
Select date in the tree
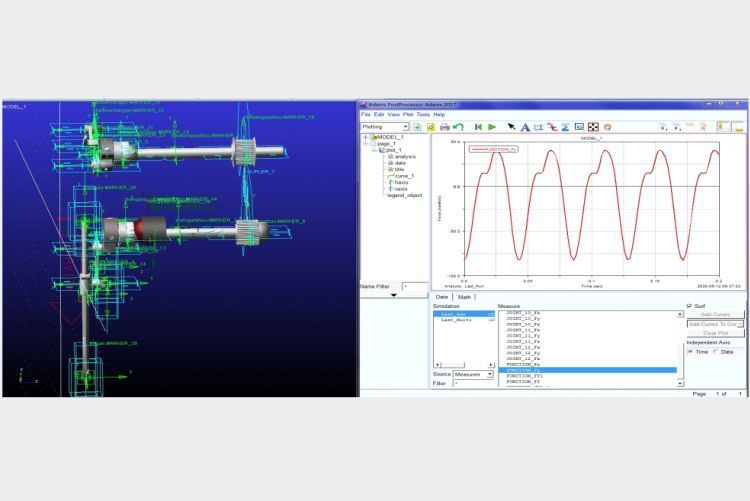400,163
